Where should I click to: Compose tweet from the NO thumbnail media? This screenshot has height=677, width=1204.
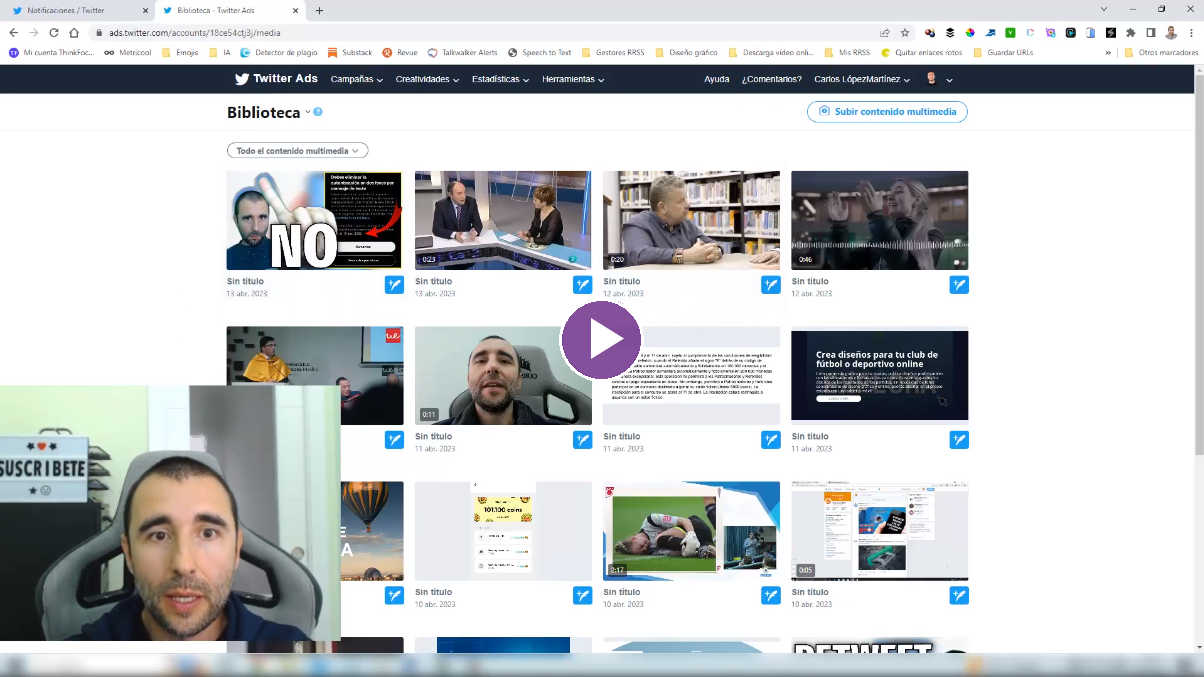(394, 285)
